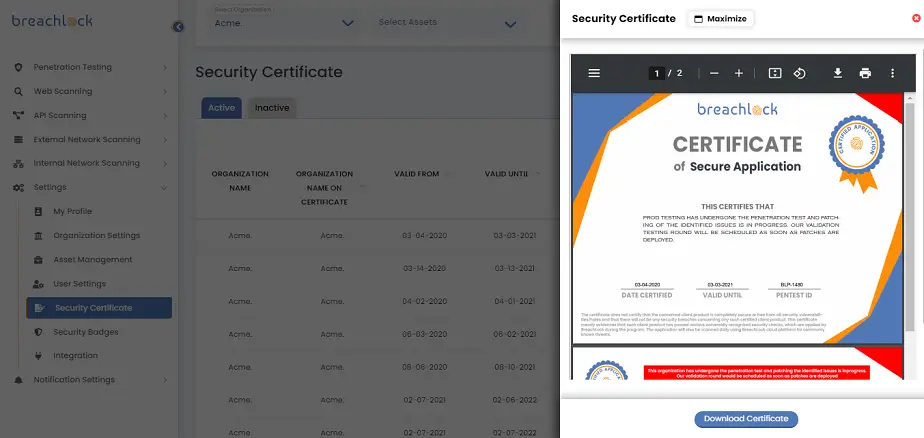Click the 06-02-2021 valid until cell
The width and height of the screenshot is (924, 438).
(514, 334)
